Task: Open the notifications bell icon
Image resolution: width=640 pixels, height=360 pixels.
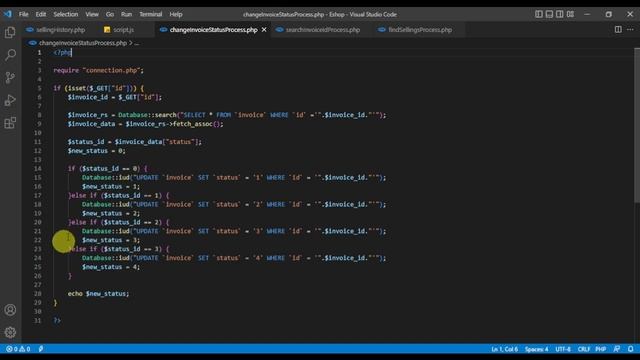Action: coord(631,349)
